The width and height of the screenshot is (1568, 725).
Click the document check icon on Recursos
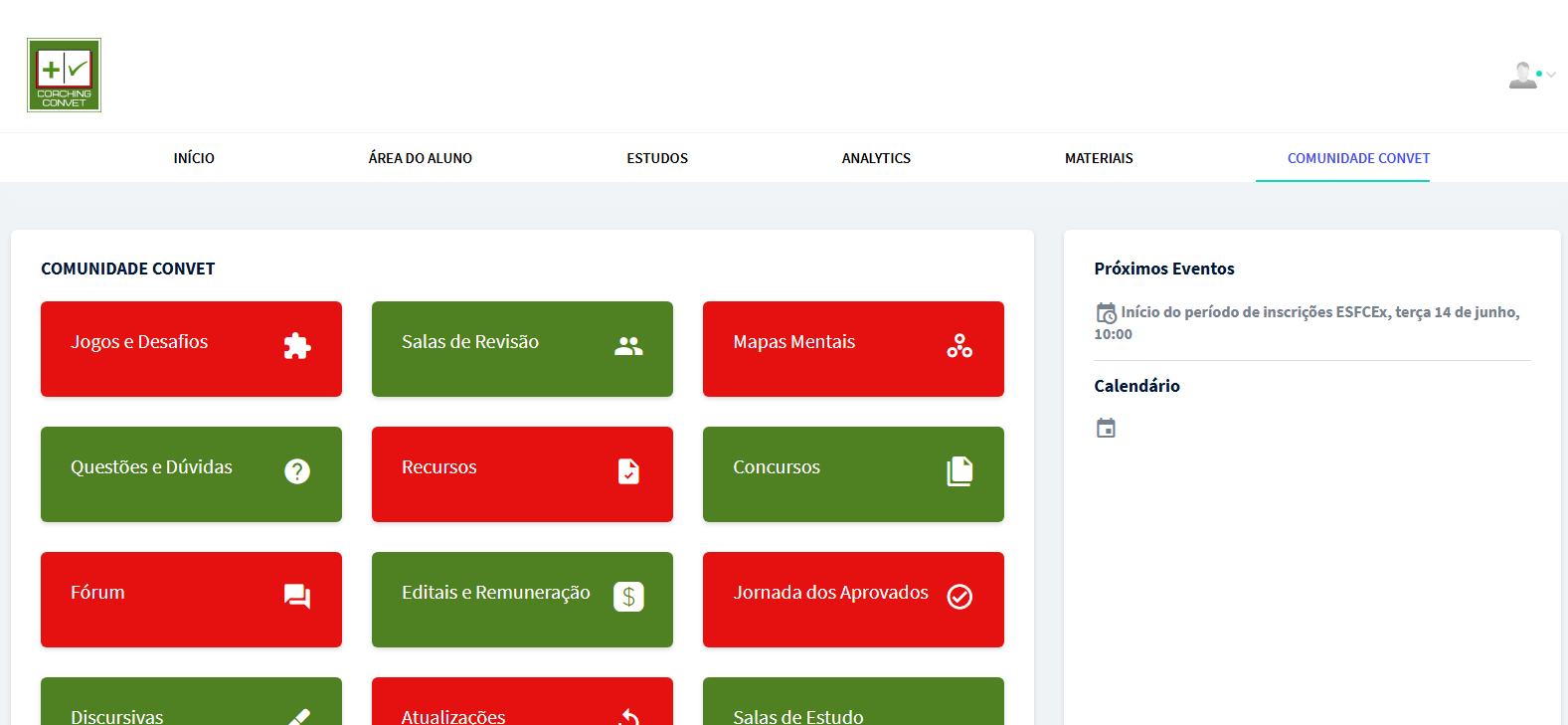[628, 471]
